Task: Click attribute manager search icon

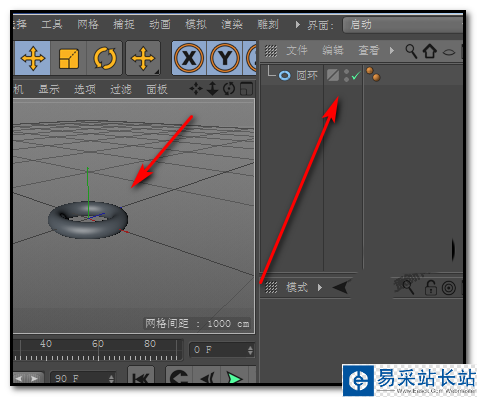Action: click(407, 287)
